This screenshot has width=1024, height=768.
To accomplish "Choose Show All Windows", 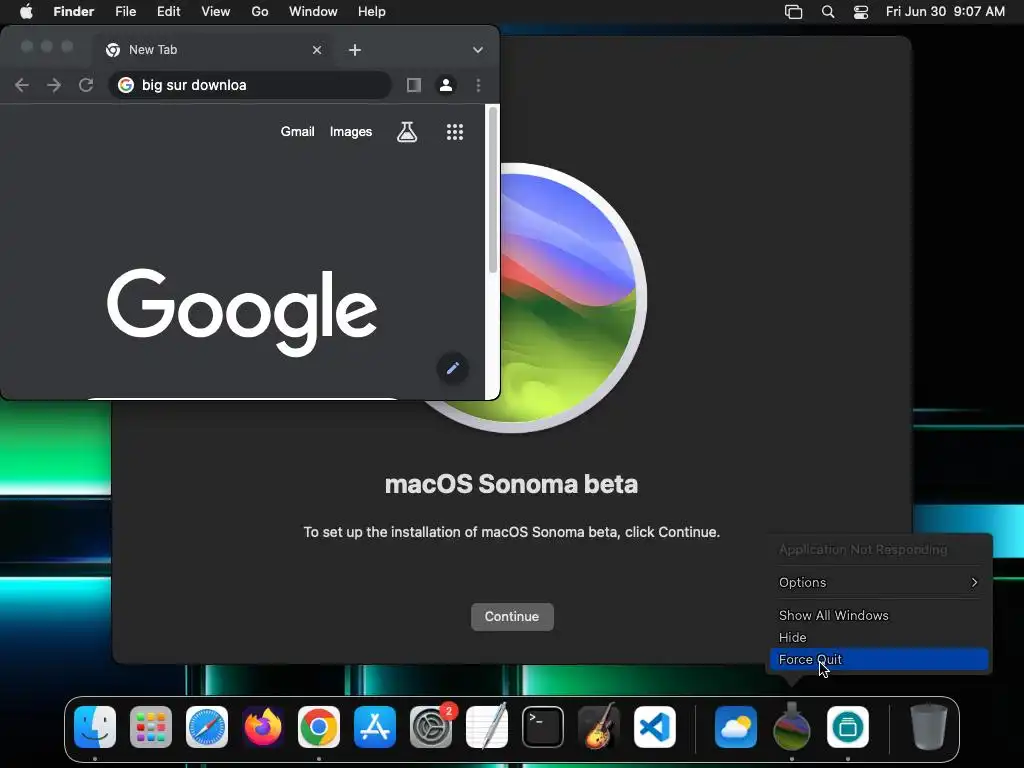I will [x=879, y=615].
